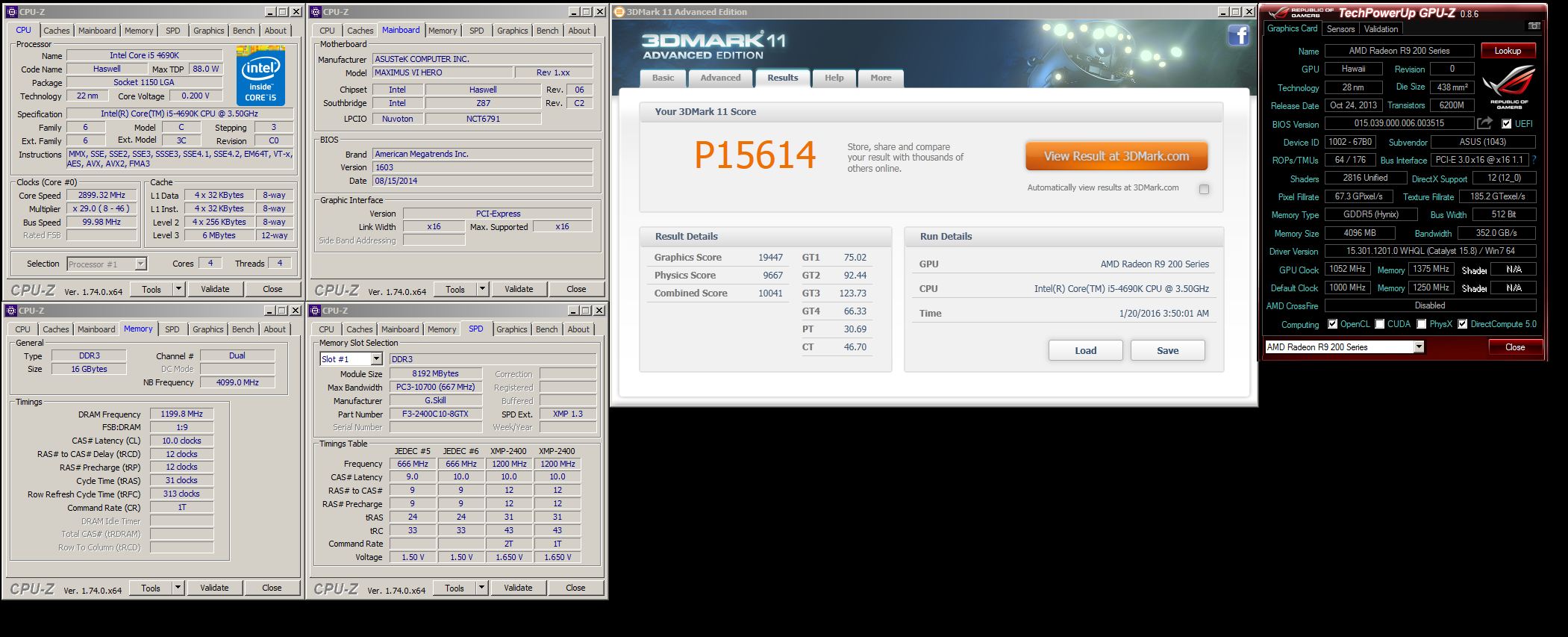
Task: Expand Tools arrow in CPU-Z Memory window
Action: pyautogui.click(x=178, y=588)
